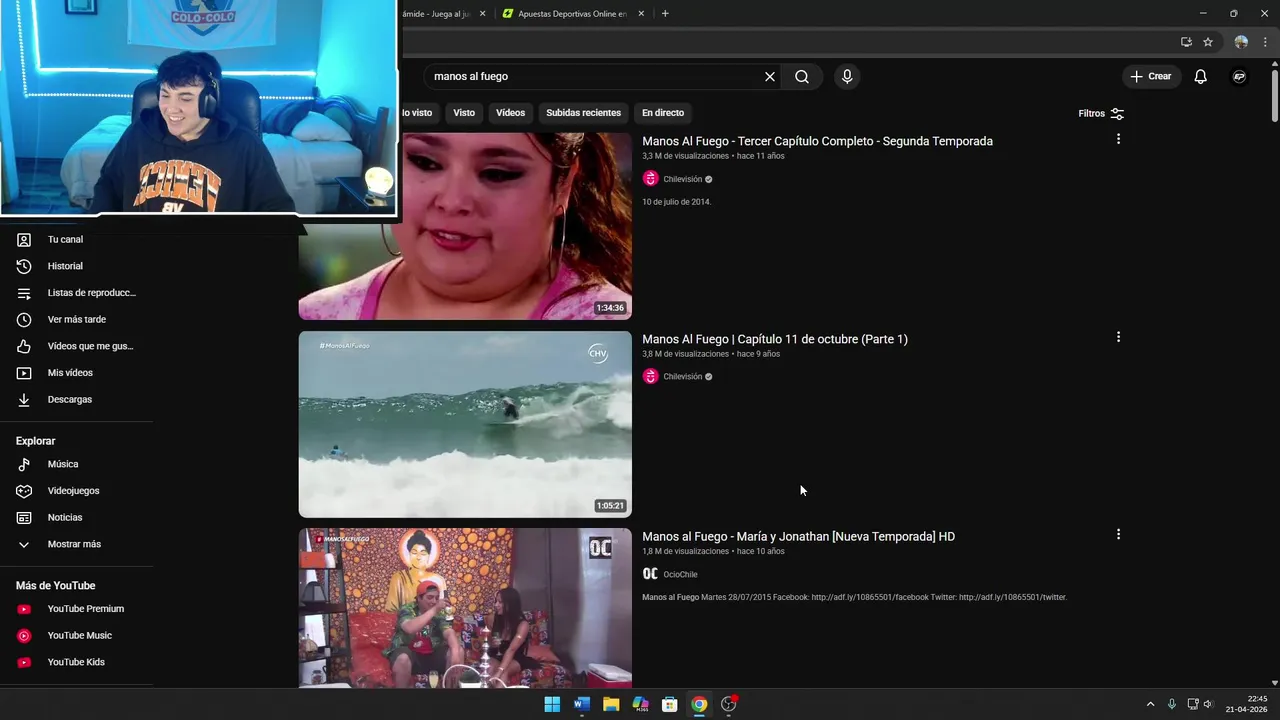The width and height of the screenshot is (1280, 720).
Task: Open YouTube notifications bell
Action: (1201, 77)
